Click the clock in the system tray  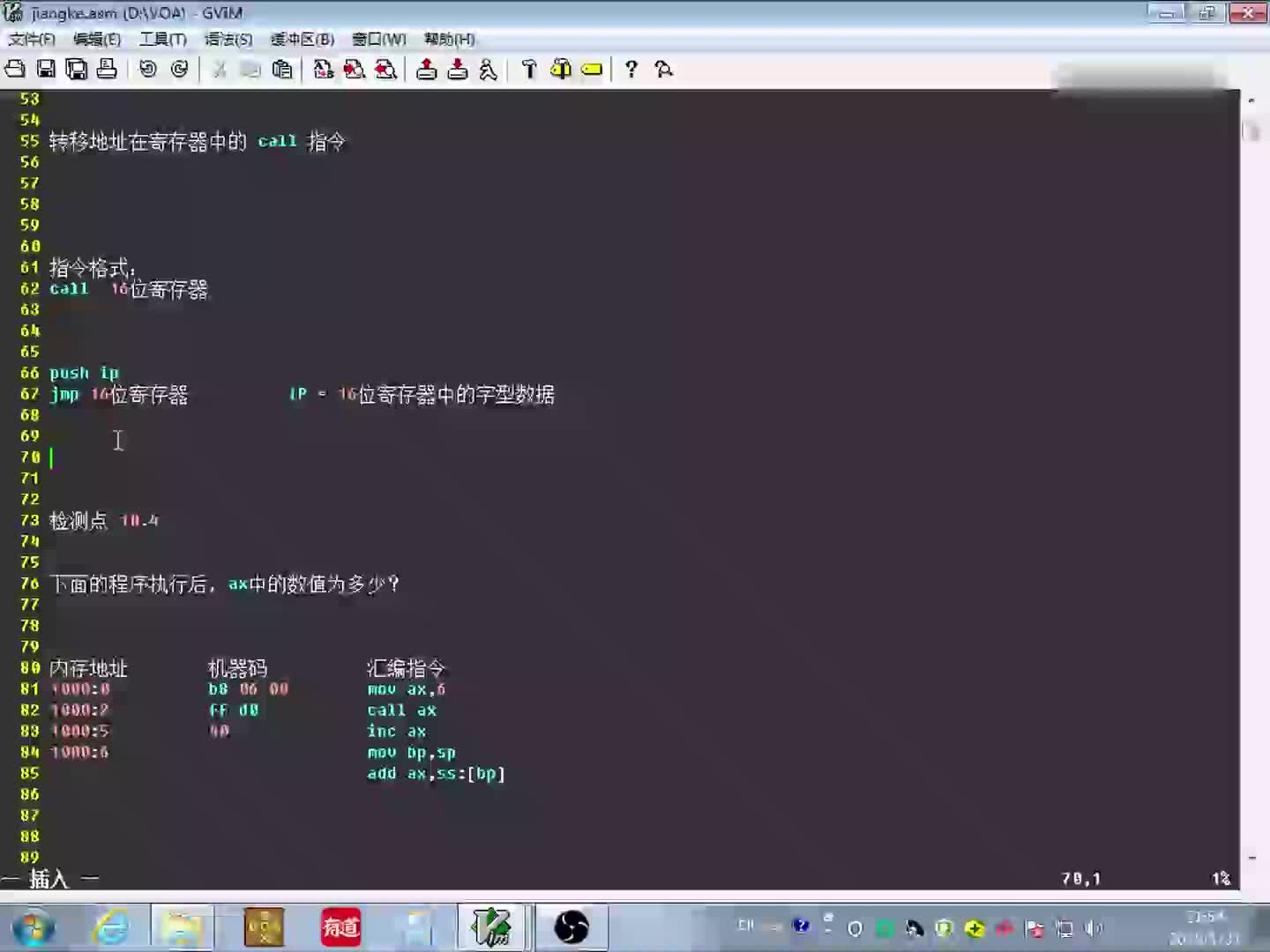click(1205, 927)
